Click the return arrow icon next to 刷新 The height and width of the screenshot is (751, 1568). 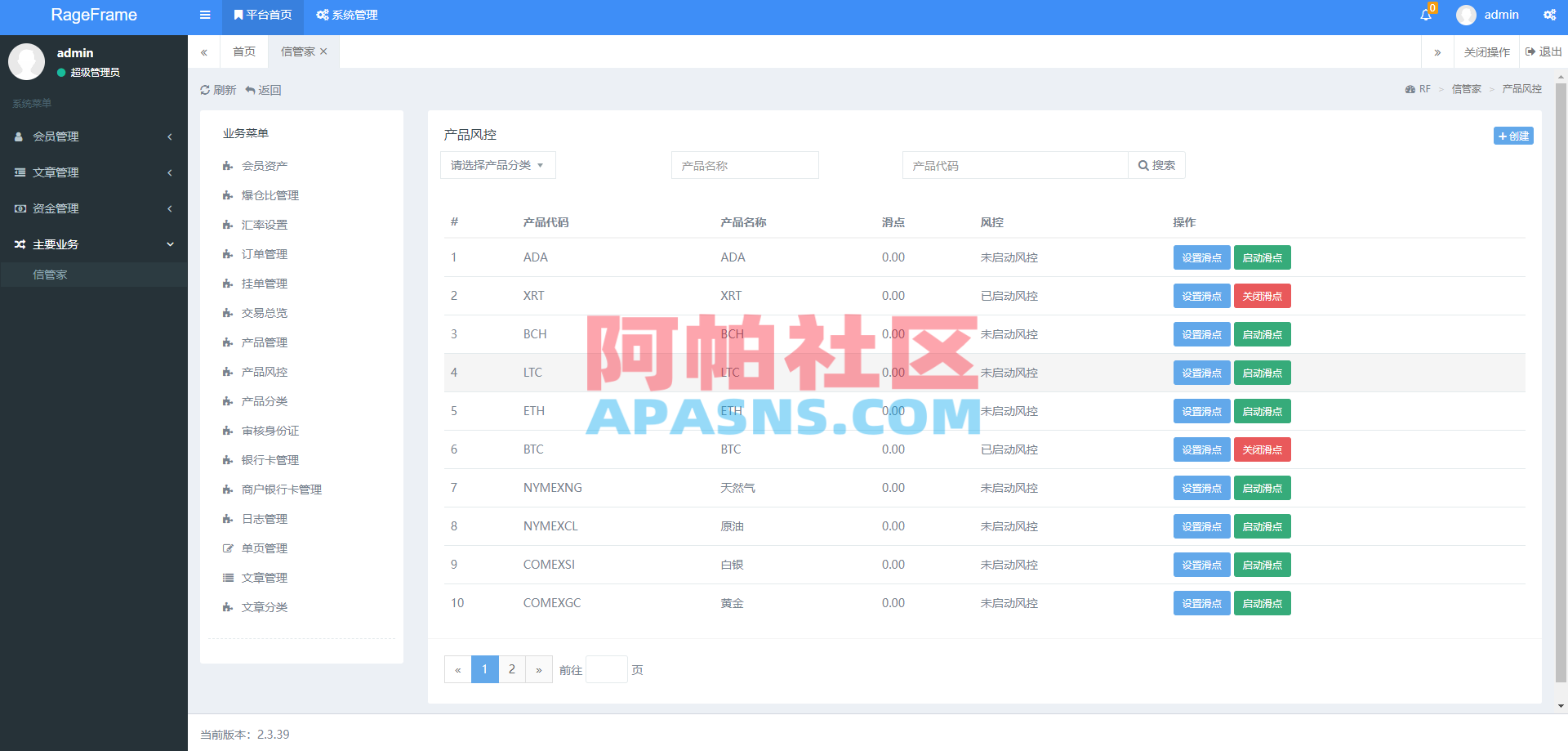pyautogui.click(x=251, y=90)
